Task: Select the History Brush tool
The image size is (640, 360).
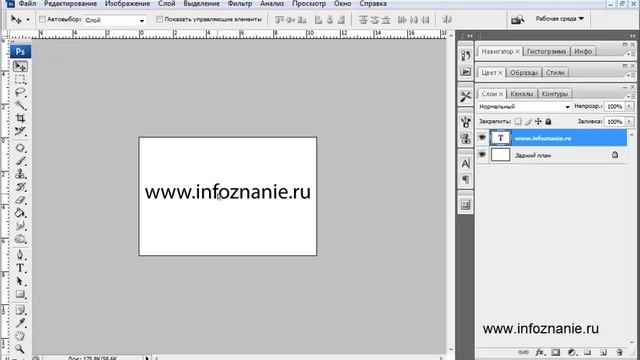Action: pyautogui.click(x=20, y=187)
